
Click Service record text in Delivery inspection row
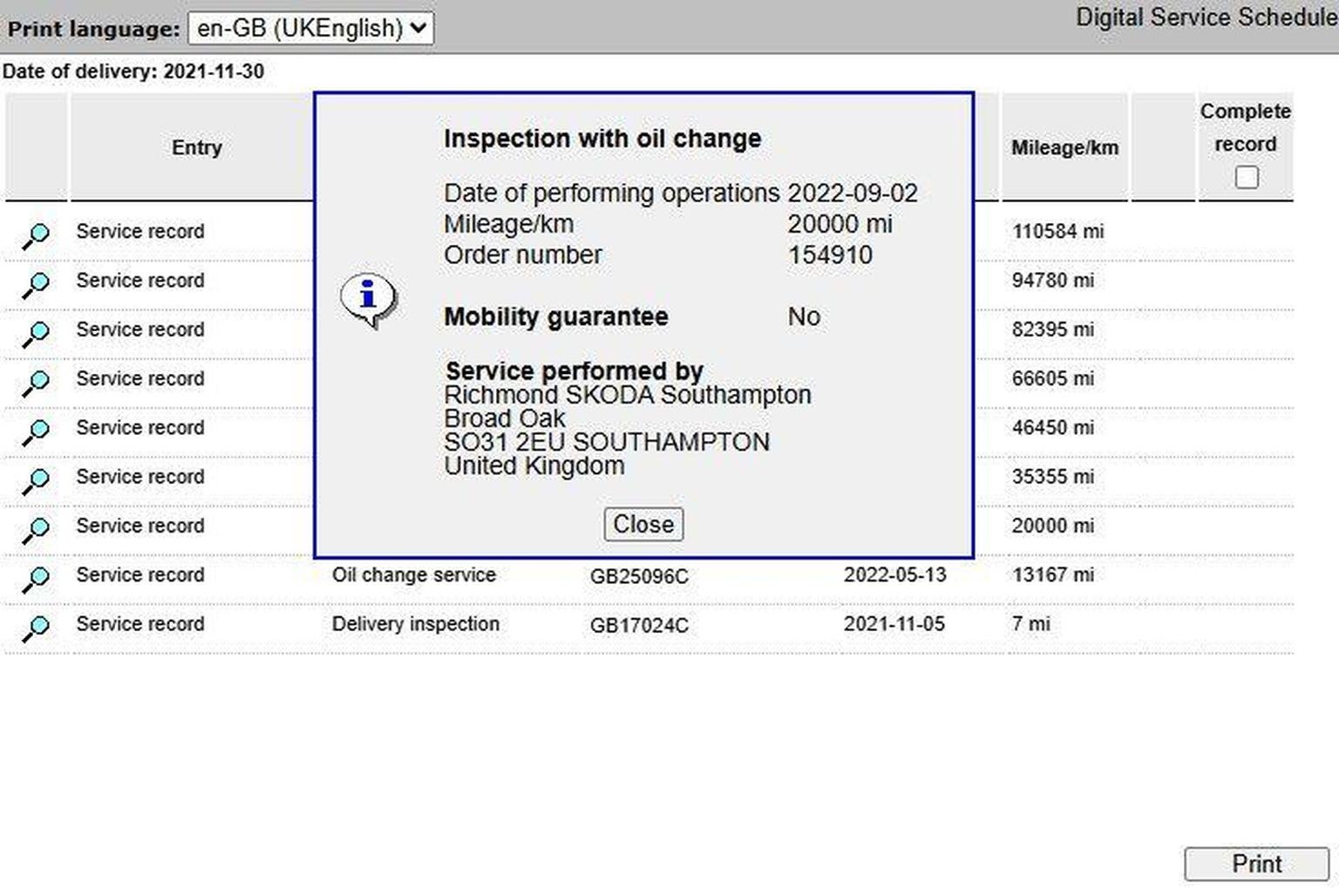(140, 624)
